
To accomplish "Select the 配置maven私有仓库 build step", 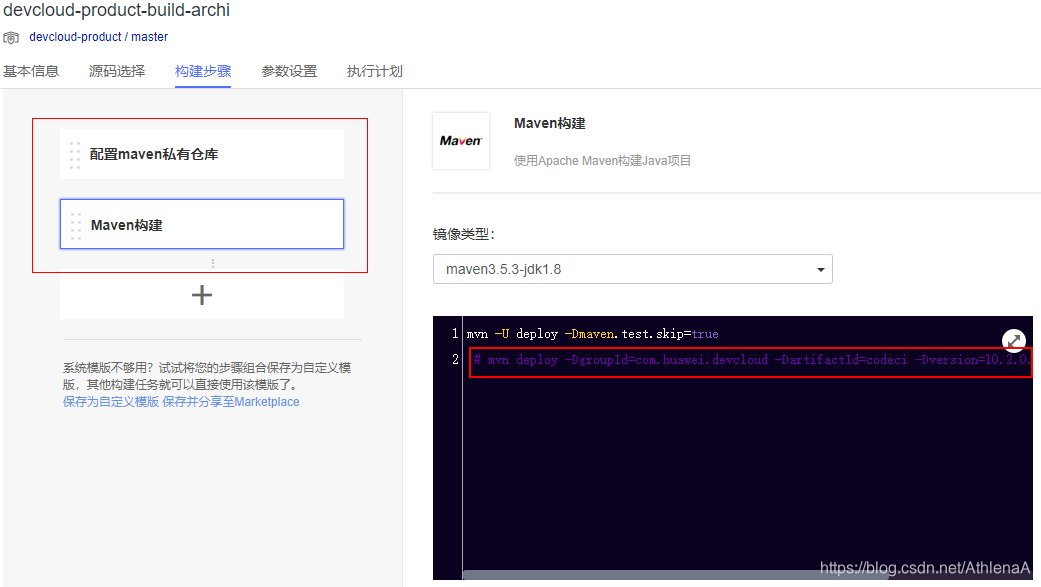I will (x=202, y=154).
